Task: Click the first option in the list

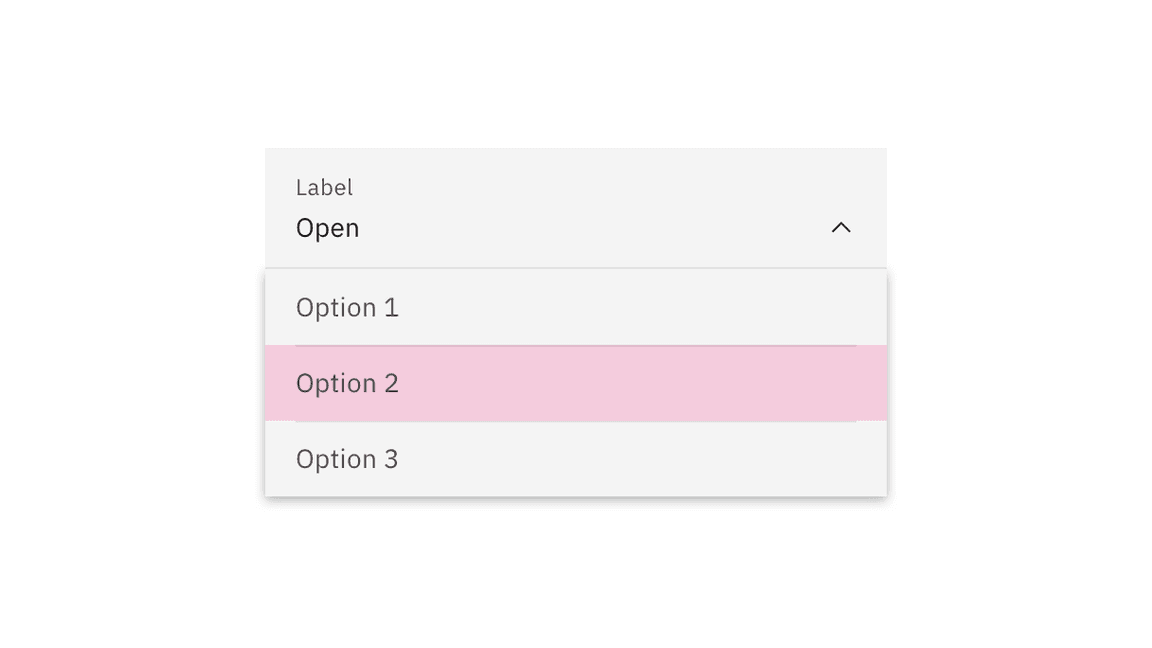Action: (x=575, y=307)
